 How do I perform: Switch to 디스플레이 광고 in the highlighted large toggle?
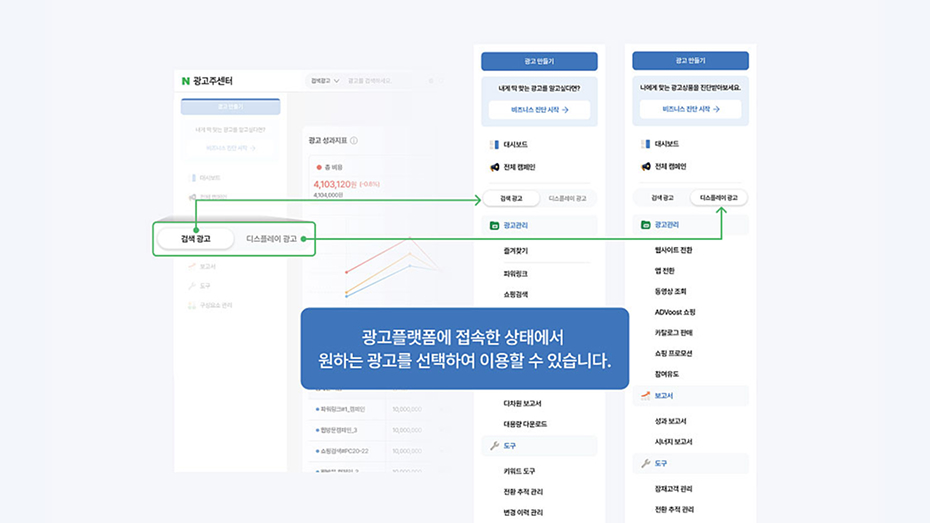point(272,239)
